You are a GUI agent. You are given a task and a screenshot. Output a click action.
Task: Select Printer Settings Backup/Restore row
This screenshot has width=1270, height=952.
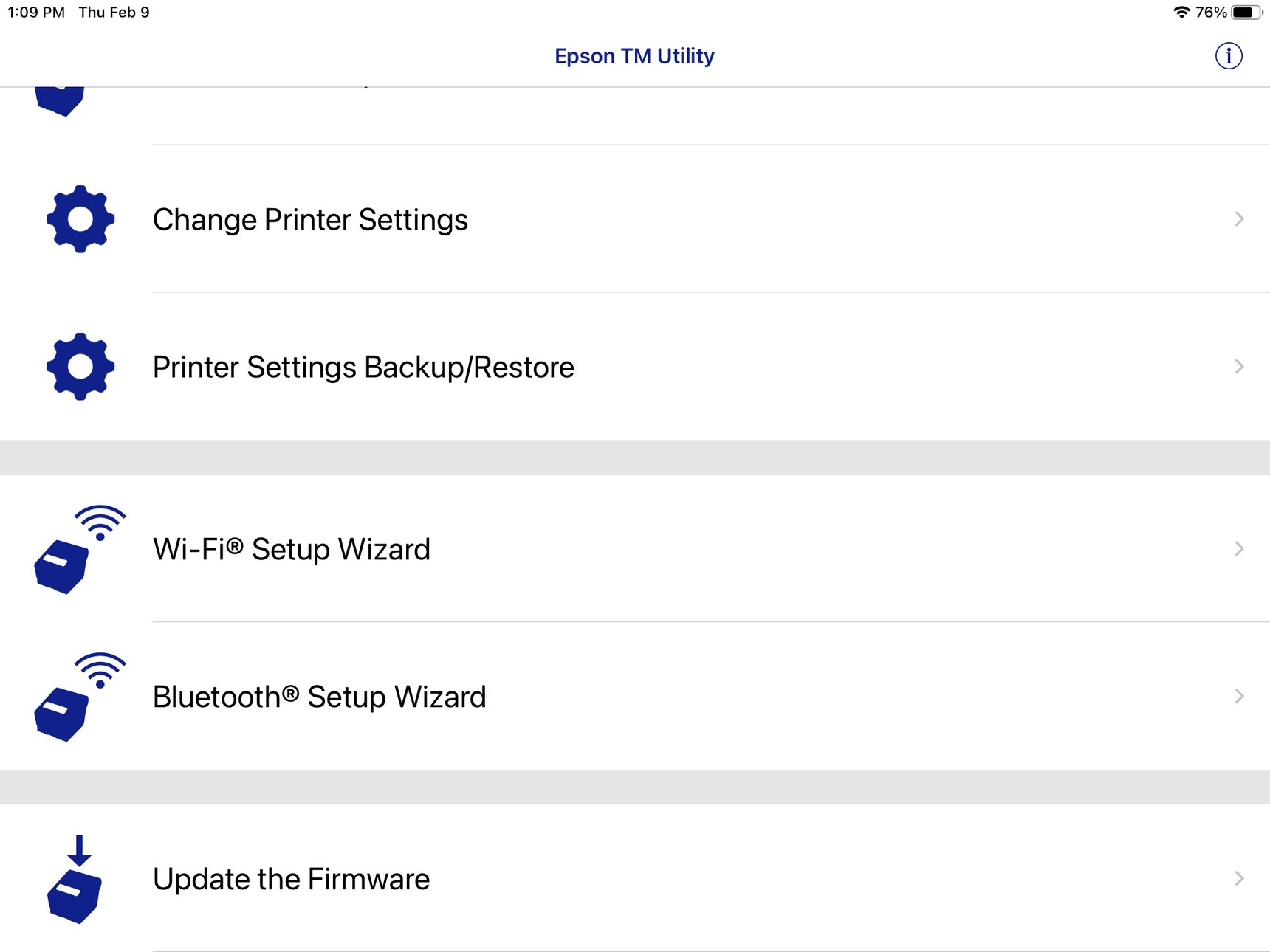coord(363,365)
